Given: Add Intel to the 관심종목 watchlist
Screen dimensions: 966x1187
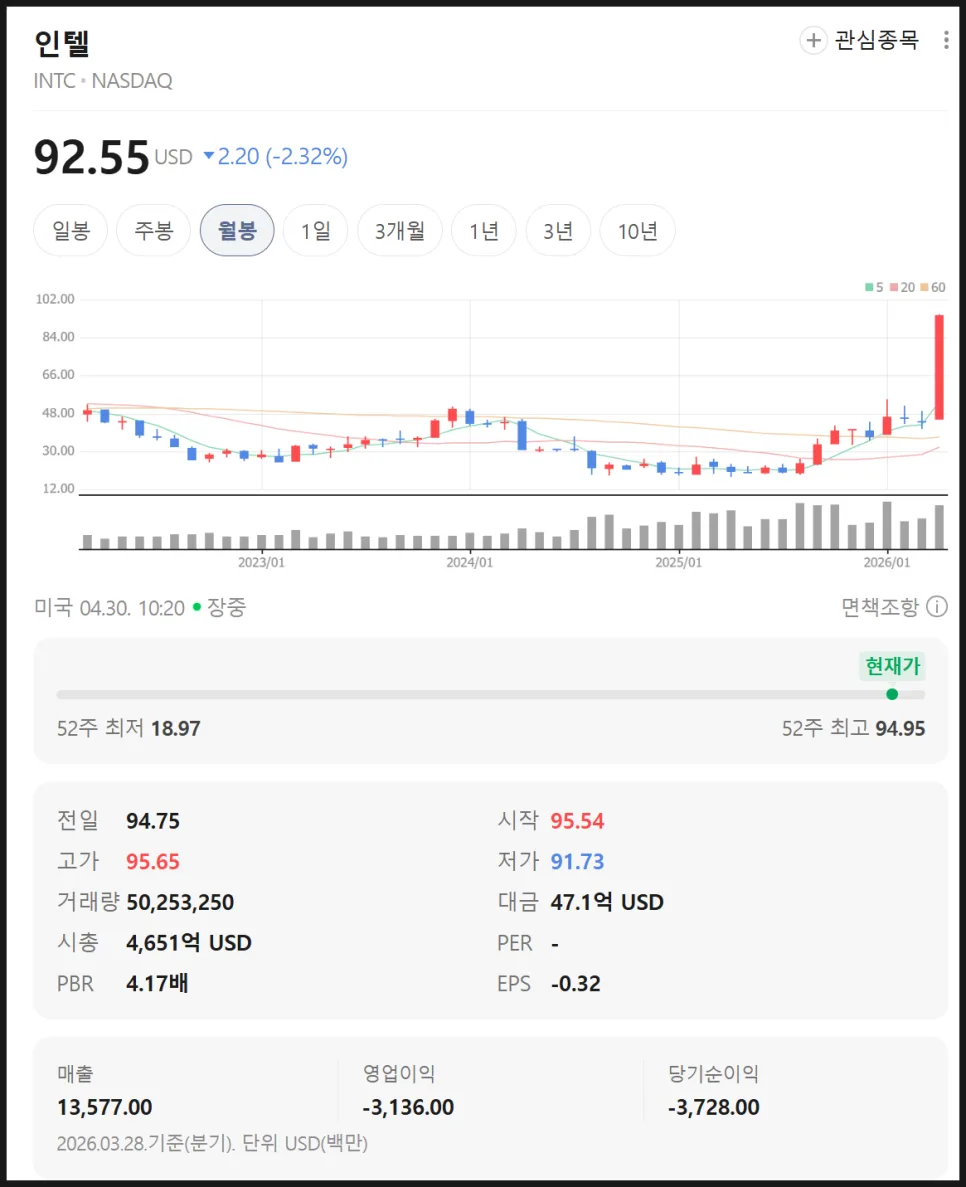Looking at the screenshot, I should pyautogui.click(x=860, y=40).
